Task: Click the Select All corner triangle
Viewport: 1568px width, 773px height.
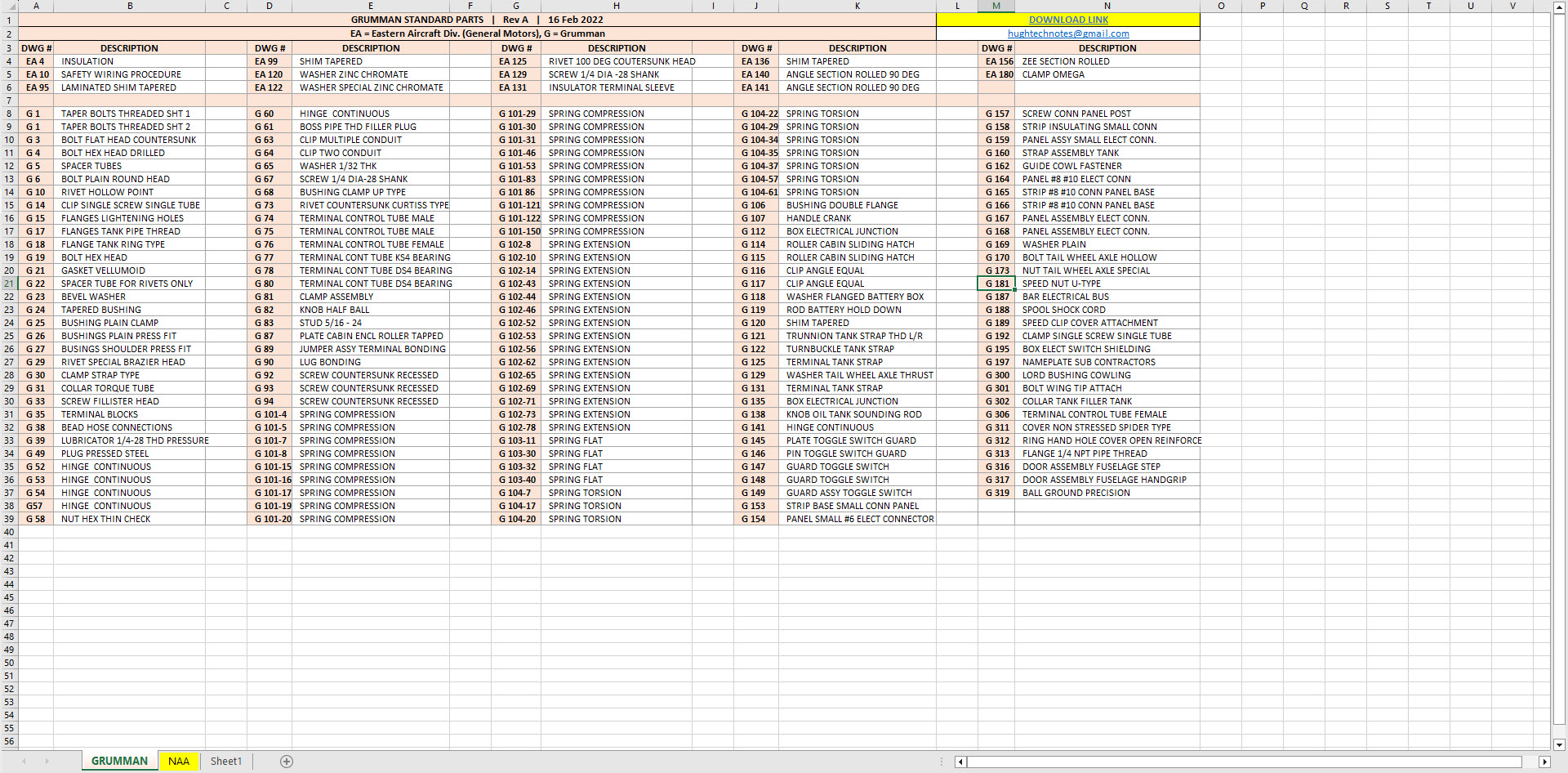Action: [x=9, y=6]
